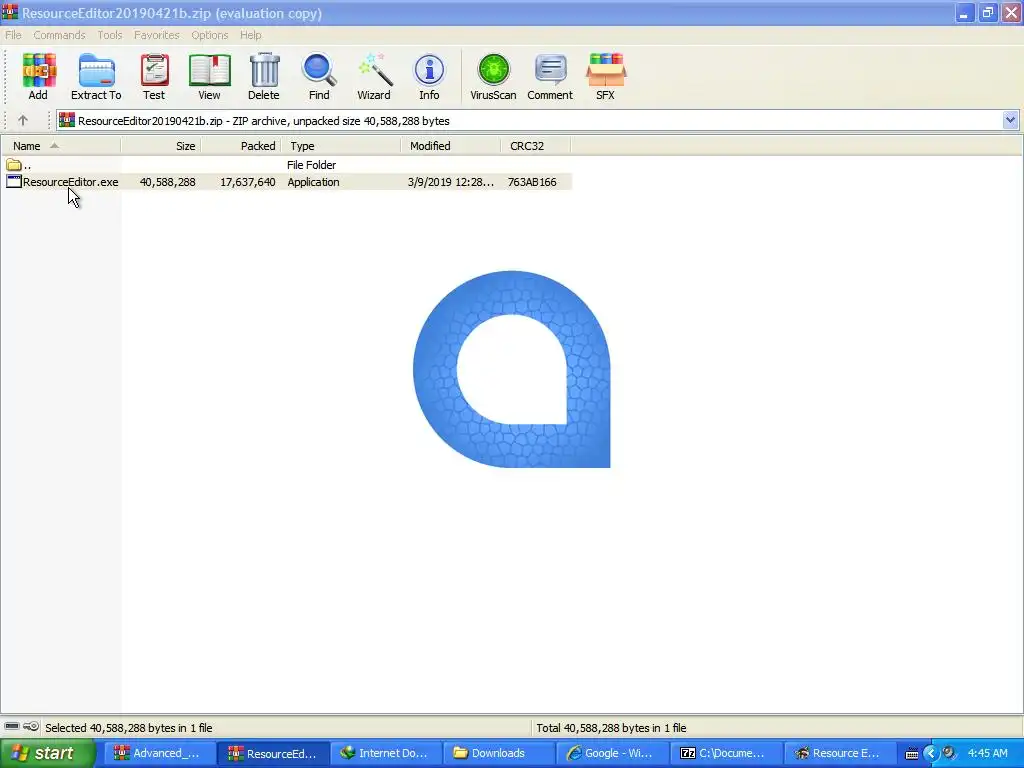This screenshot has height=768, width=1024.
Task: Show archive Info
Action: tap(429, 76)
